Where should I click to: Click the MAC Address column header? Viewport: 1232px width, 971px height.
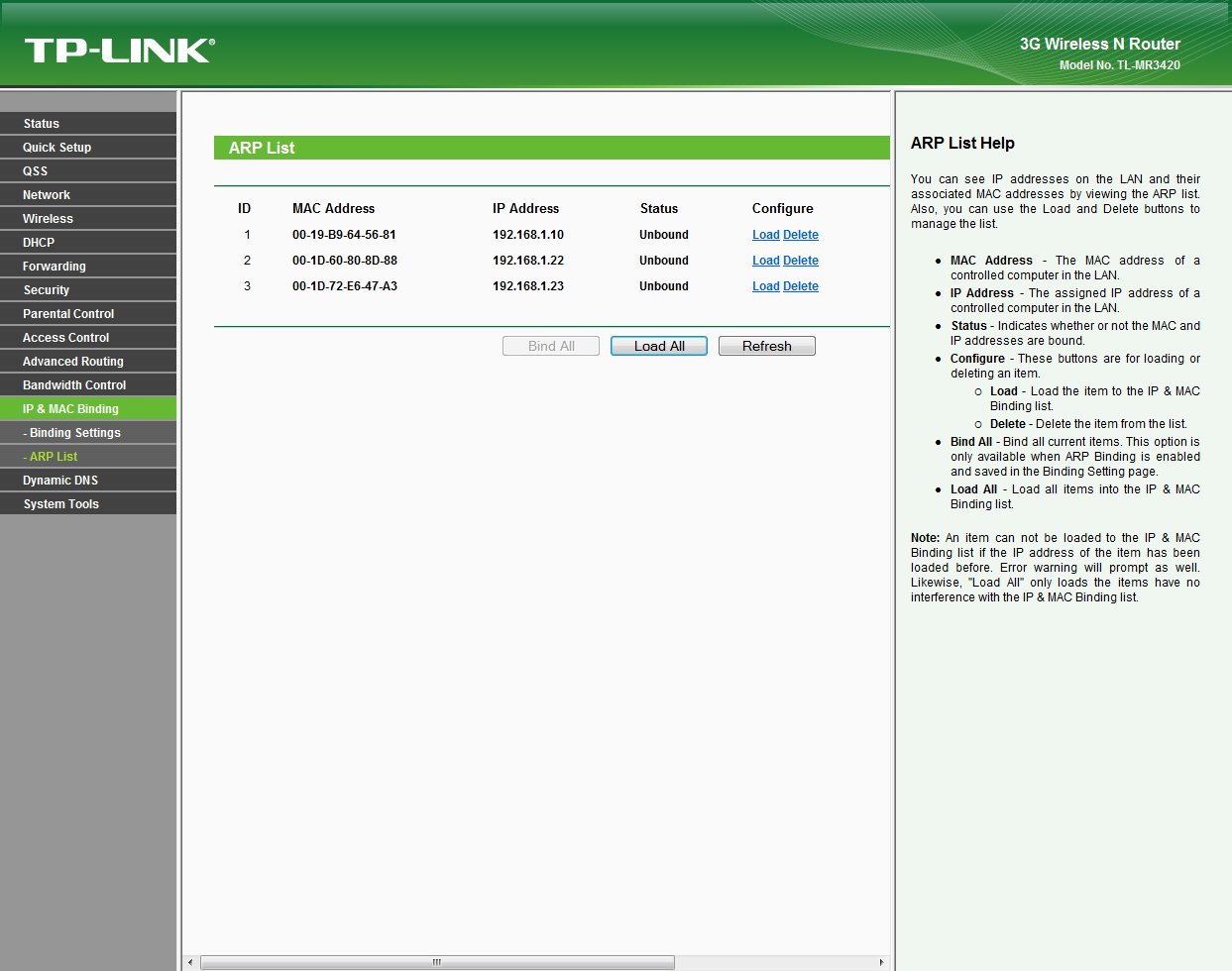pos(334,209)
